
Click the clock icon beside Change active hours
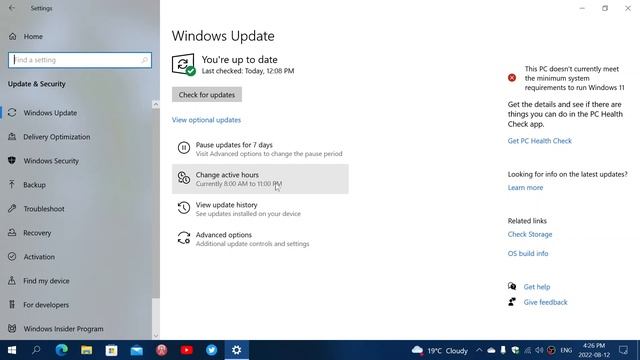[x=184, y=178]
